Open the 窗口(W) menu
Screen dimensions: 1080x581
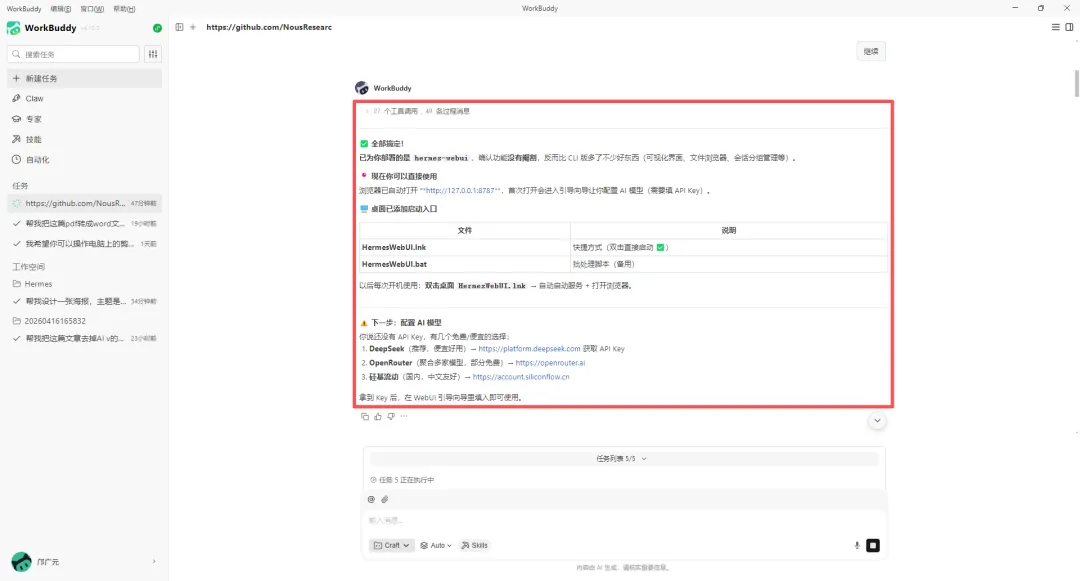pyautogui.click(x=92, y=9)
